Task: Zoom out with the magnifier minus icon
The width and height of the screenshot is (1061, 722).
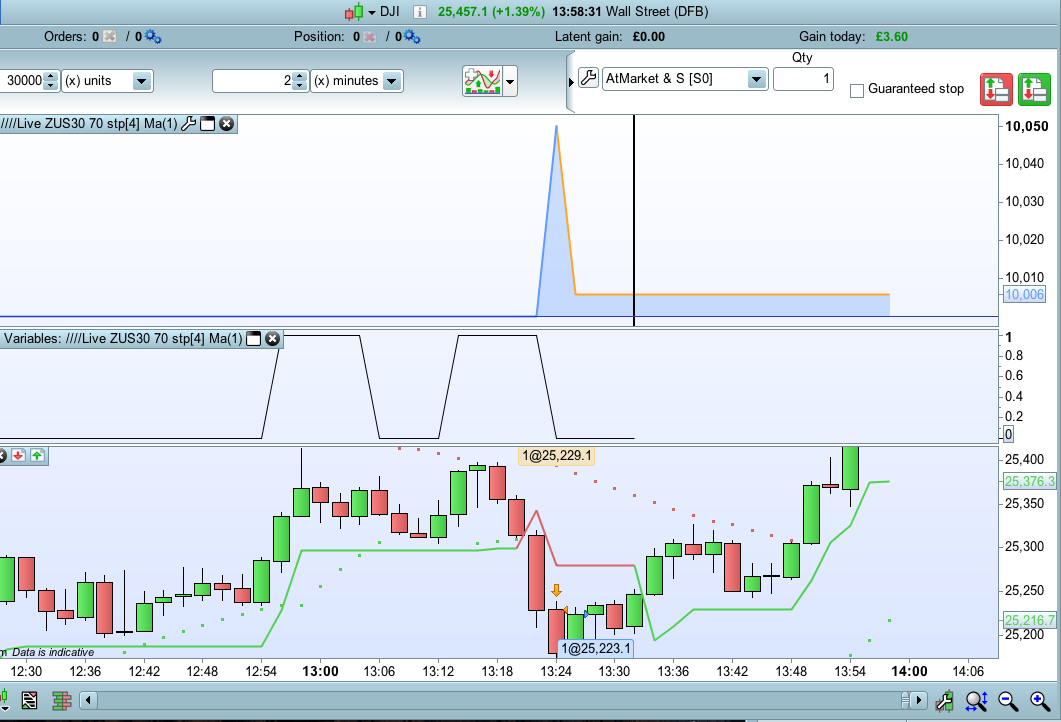Action: click(x=1008, y=701)
